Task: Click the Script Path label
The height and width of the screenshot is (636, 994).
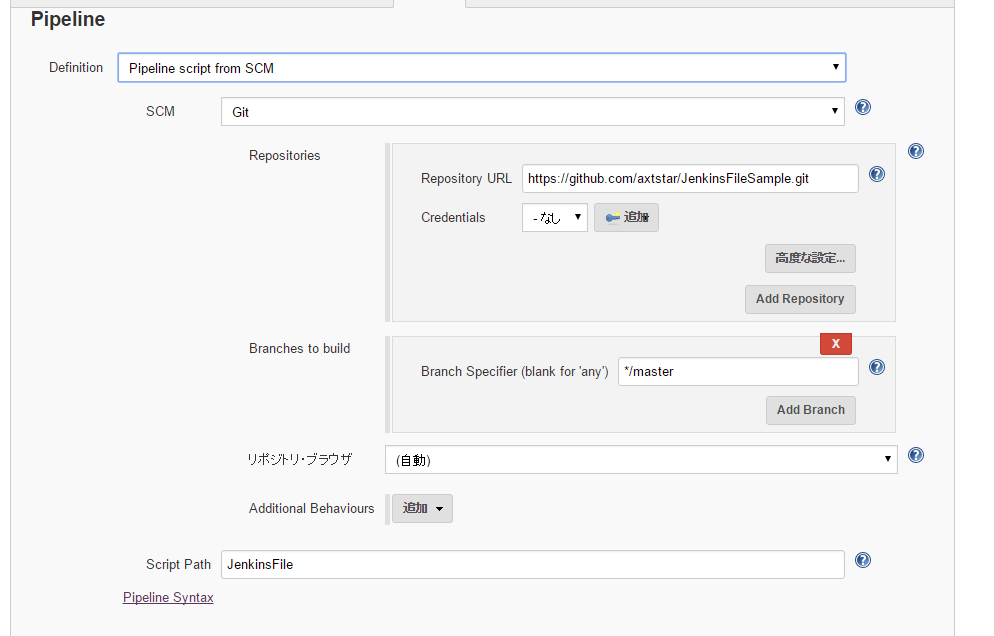Action: coord(178,564)
